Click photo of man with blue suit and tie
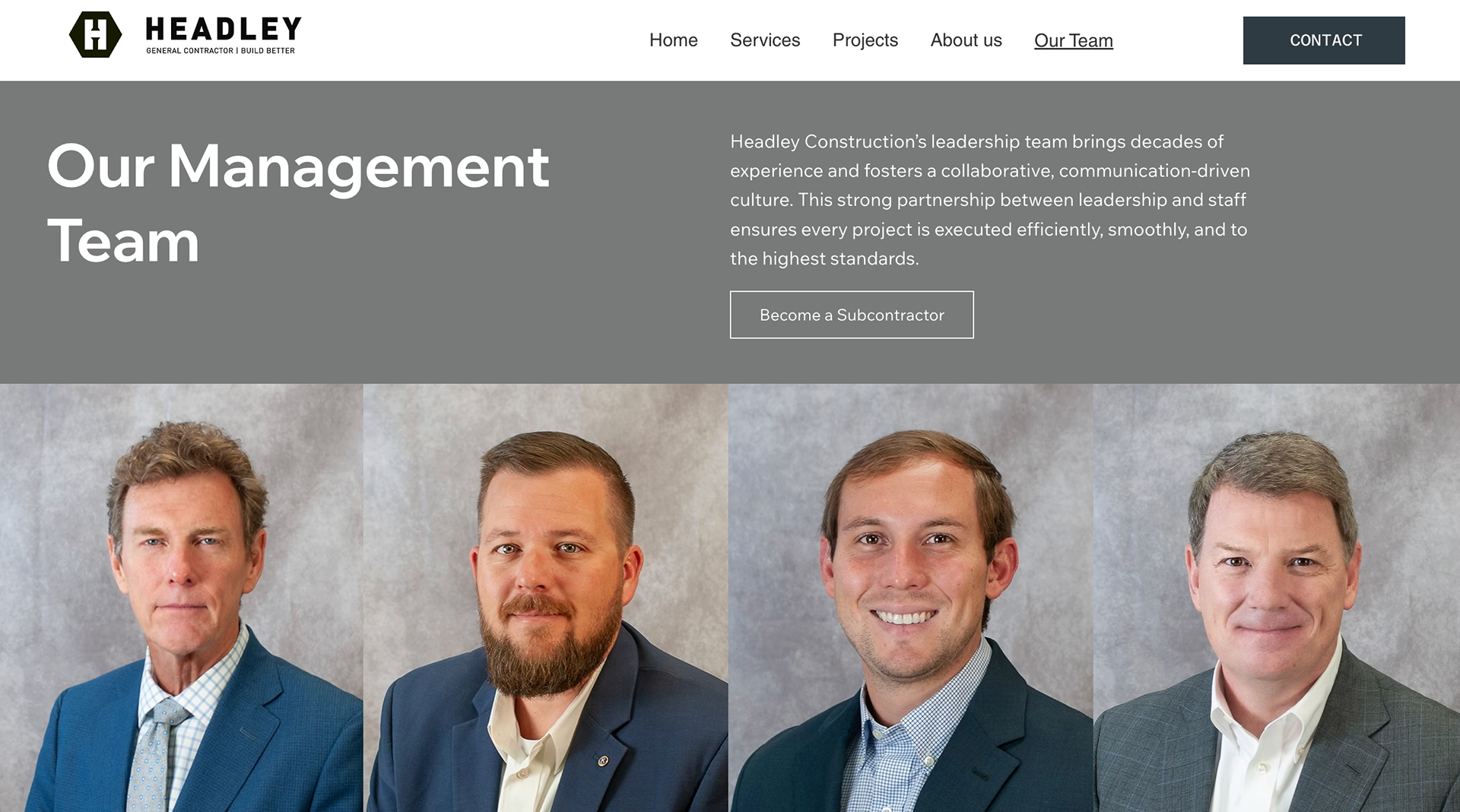Viewport: 1460px width, 812px height. pos(181,598)
